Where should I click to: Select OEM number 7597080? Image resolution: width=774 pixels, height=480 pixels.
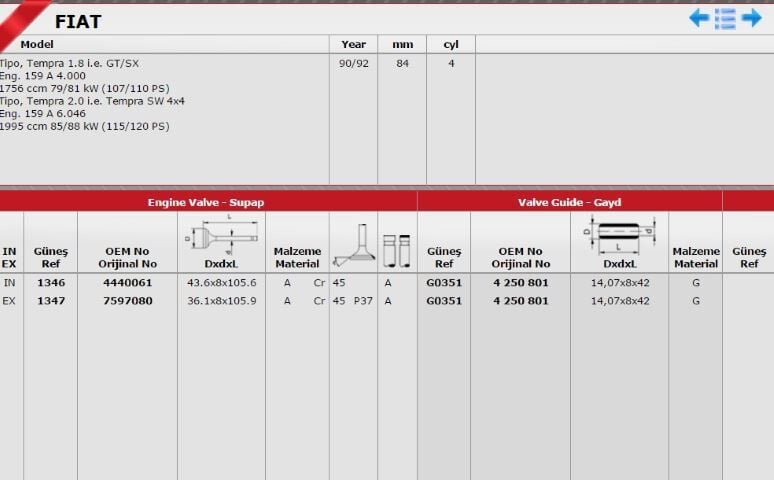pos(127,301)
